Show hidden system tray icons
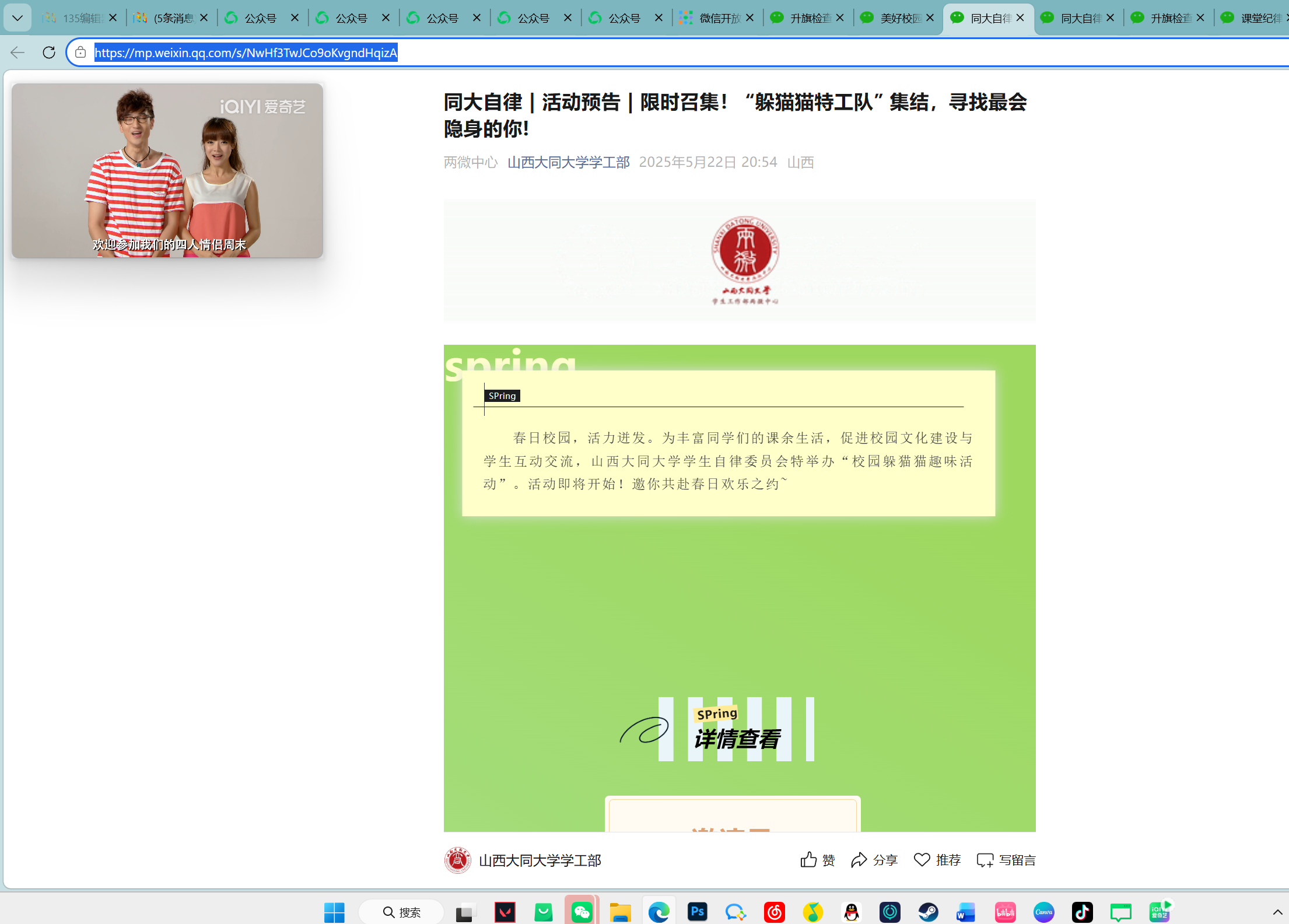This screenshot has height=924, width=1289. (x=1277, y=912)
